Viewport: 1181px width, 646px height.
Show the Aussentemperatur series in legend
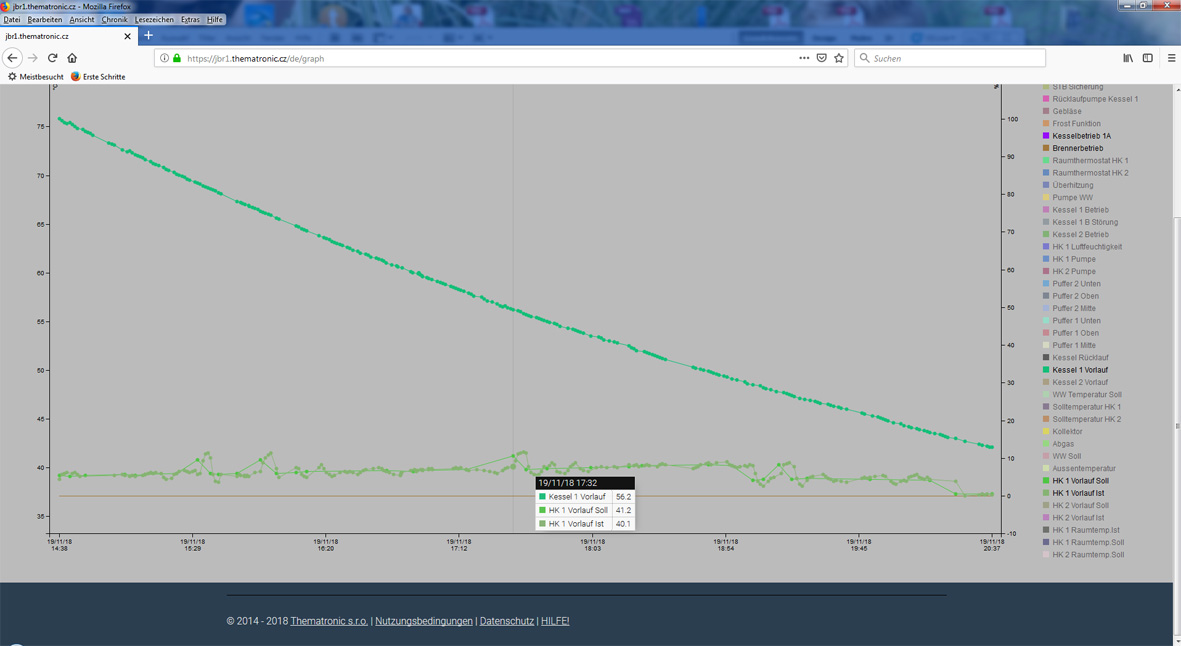tap(1083, 468)
